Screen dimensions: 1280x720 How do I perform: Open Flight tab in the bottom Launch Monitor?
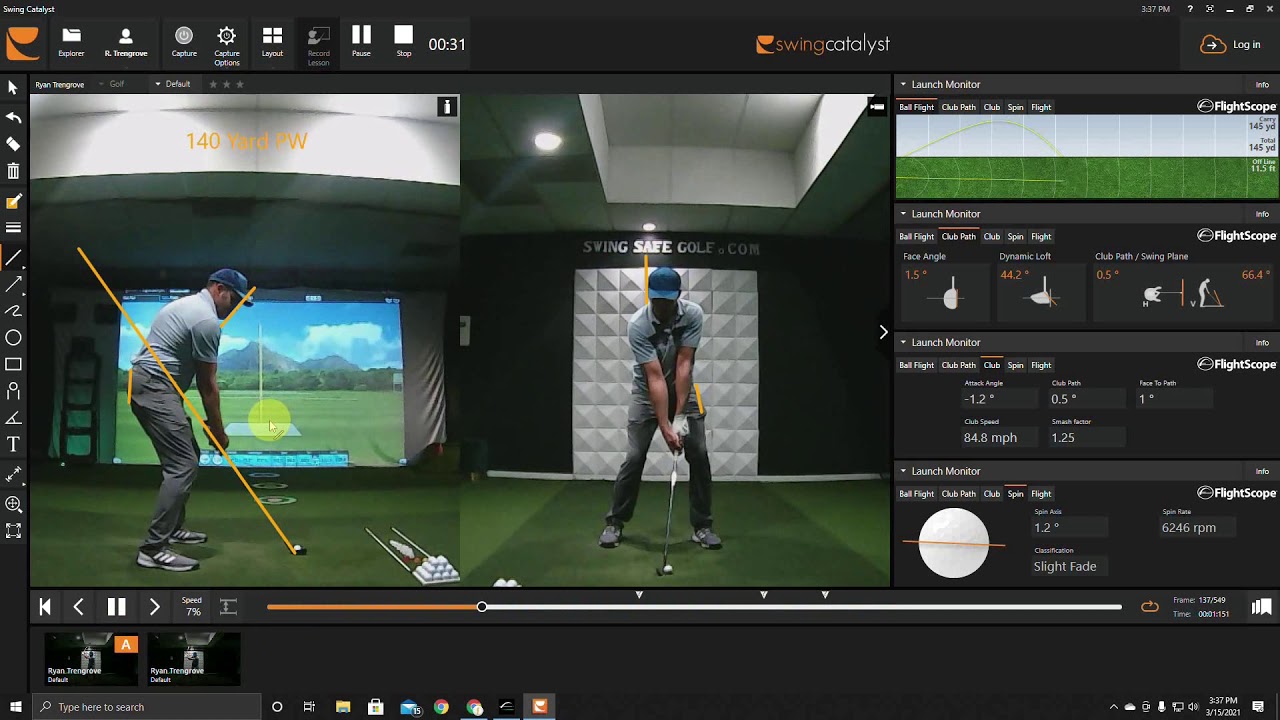pos(1041,494)
